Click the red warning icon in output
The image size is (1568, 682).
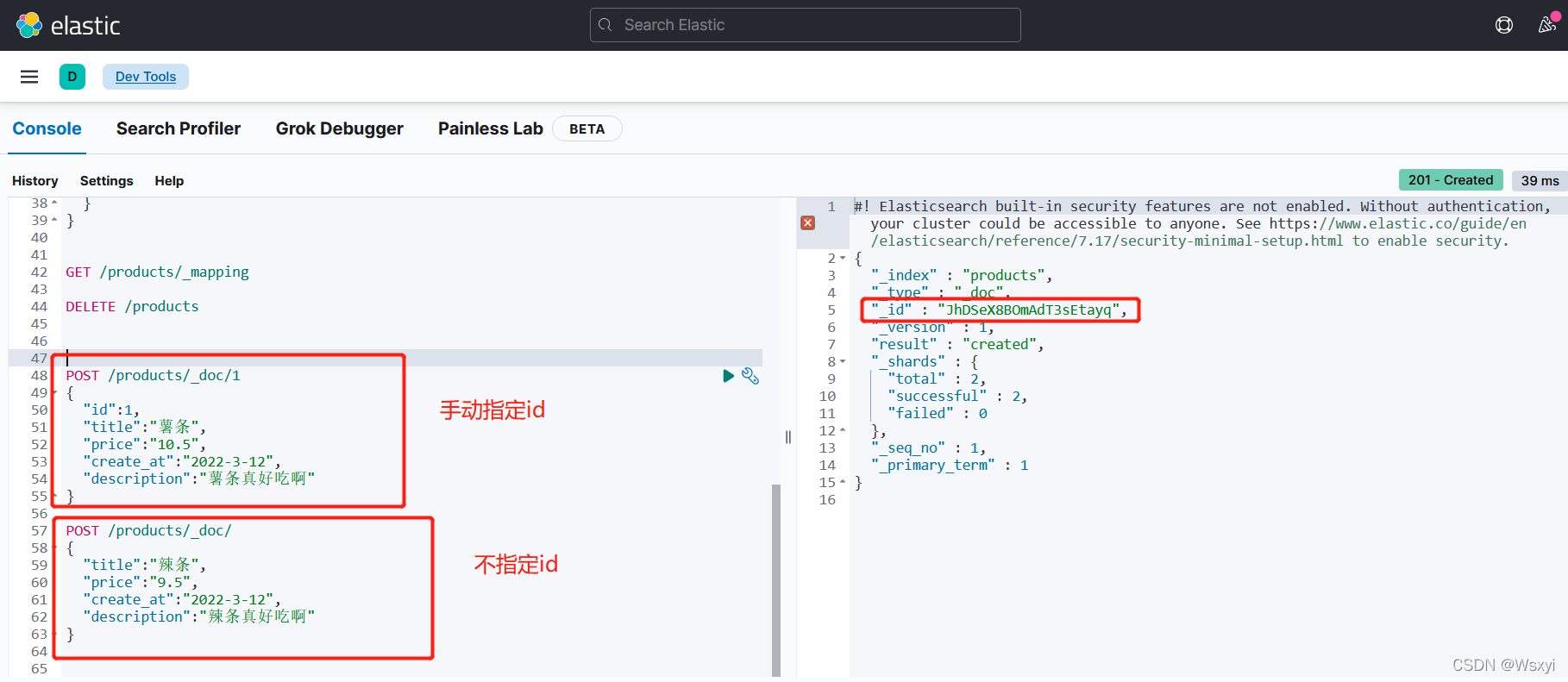click(808, 223)
